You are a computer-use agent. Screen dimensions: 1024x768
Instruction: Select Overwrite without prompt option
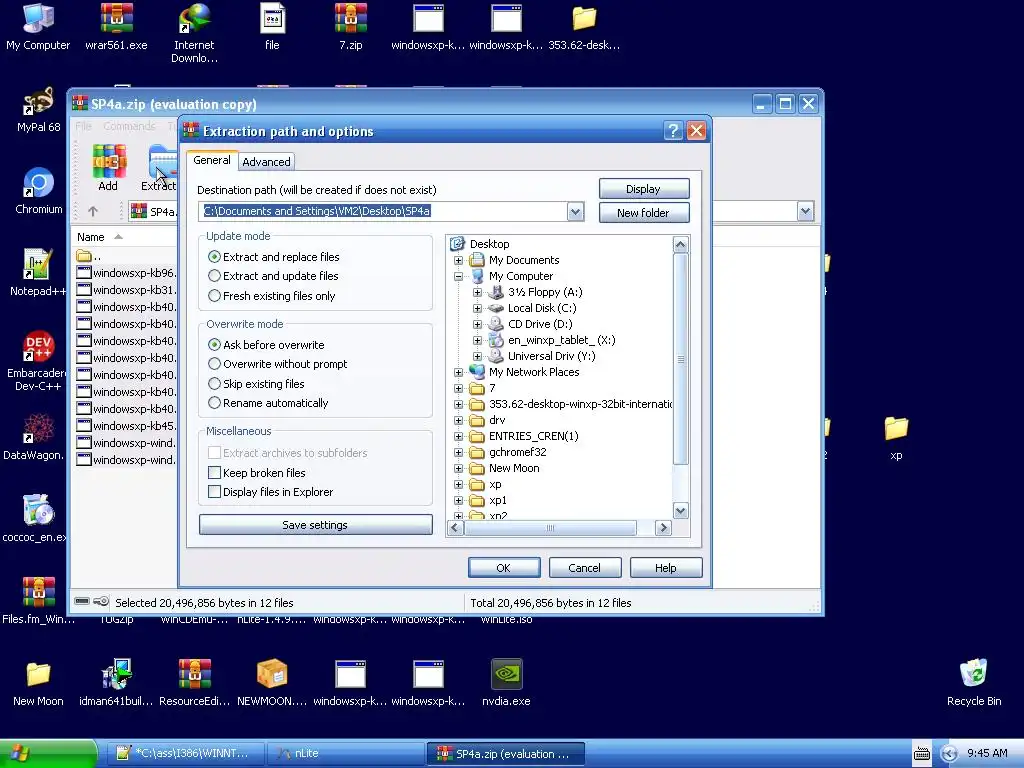point(214,364)
